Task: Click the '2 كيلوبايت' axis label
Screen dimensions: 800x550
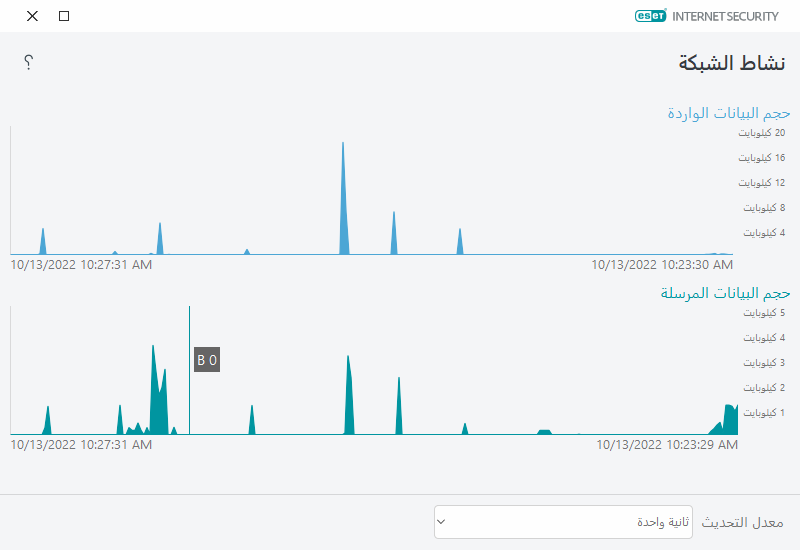Action: tap(764, 388)
